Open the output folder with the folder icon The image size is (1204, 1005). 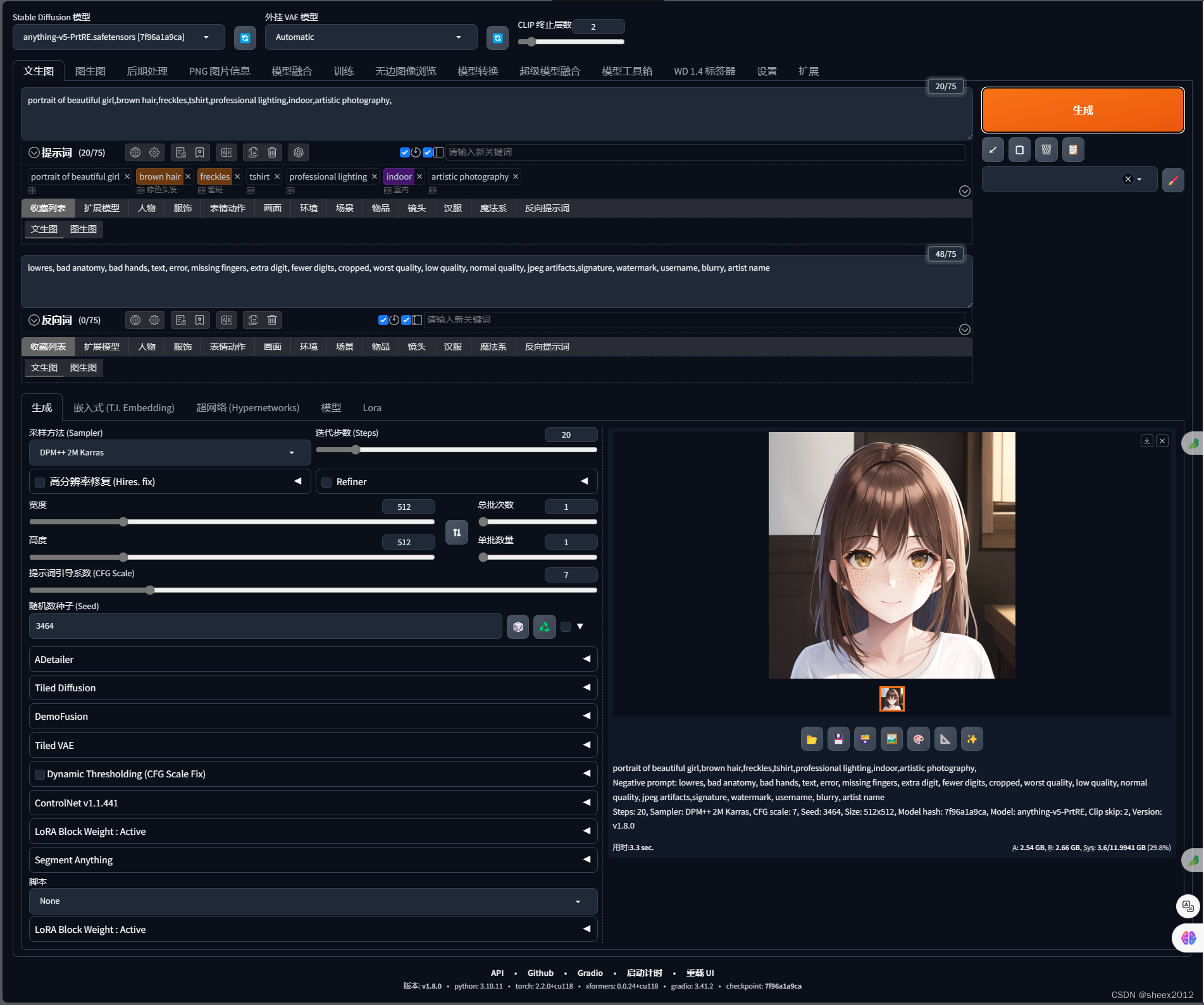pos(812,739)
